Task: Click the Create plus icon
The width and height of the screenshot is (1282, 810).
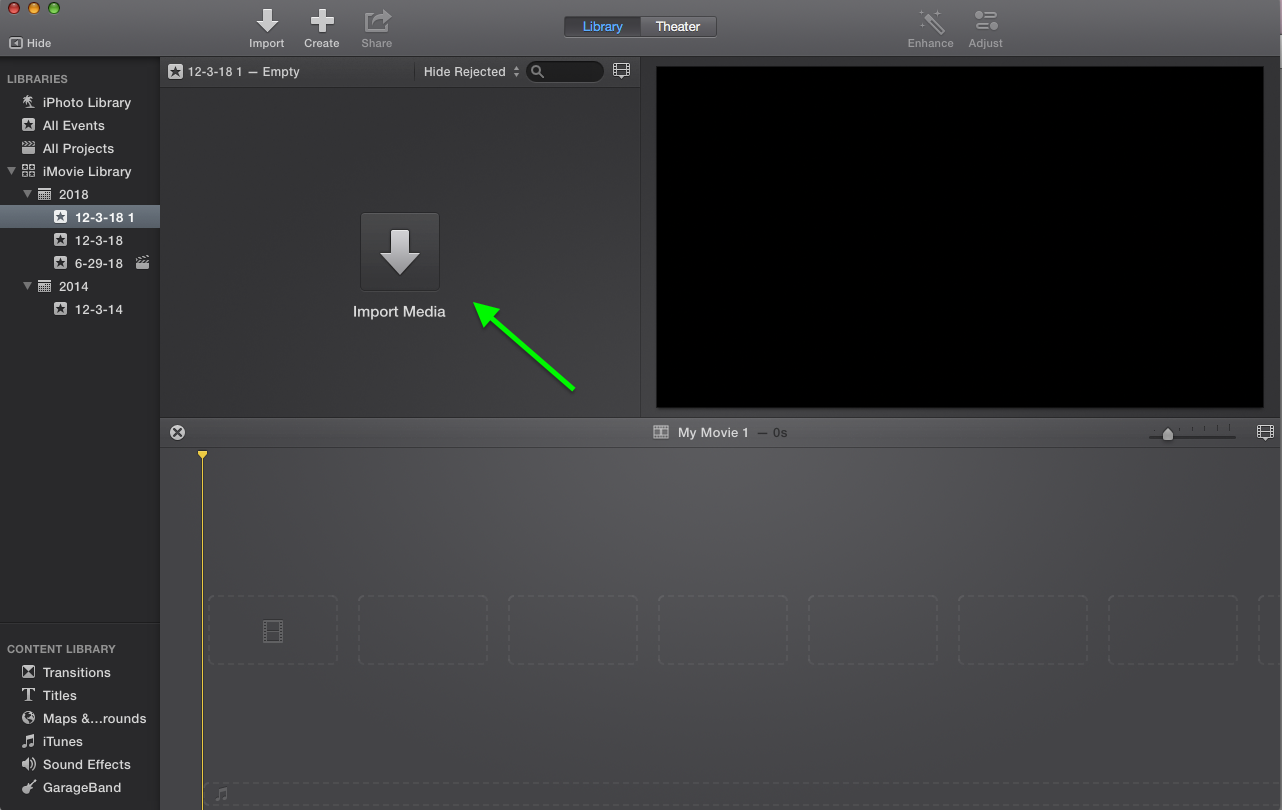Action: (321, 21)
